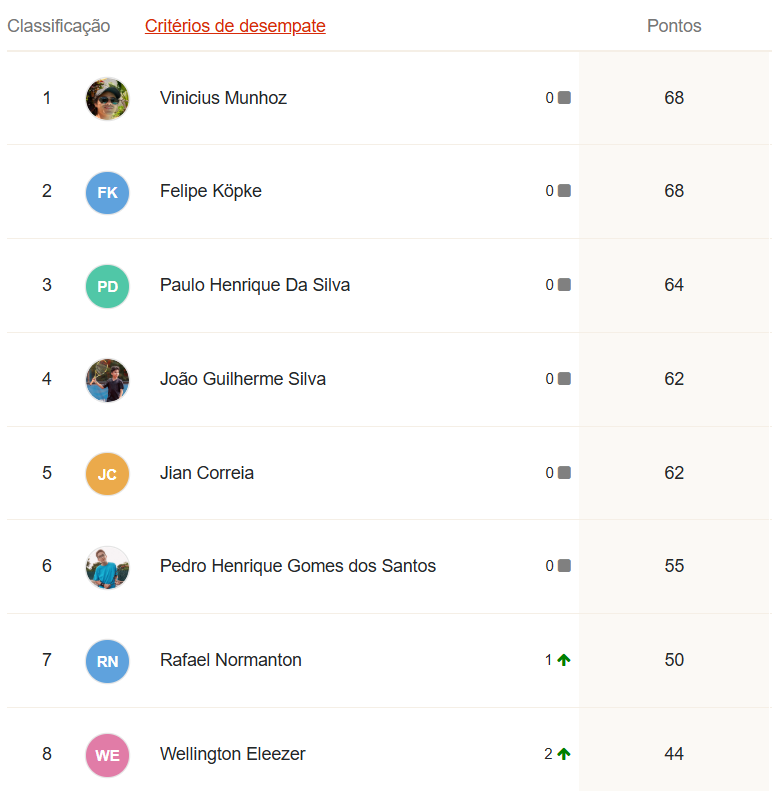Open Pedro Henrique Gomes dos Santos photo

pos(107,568)
